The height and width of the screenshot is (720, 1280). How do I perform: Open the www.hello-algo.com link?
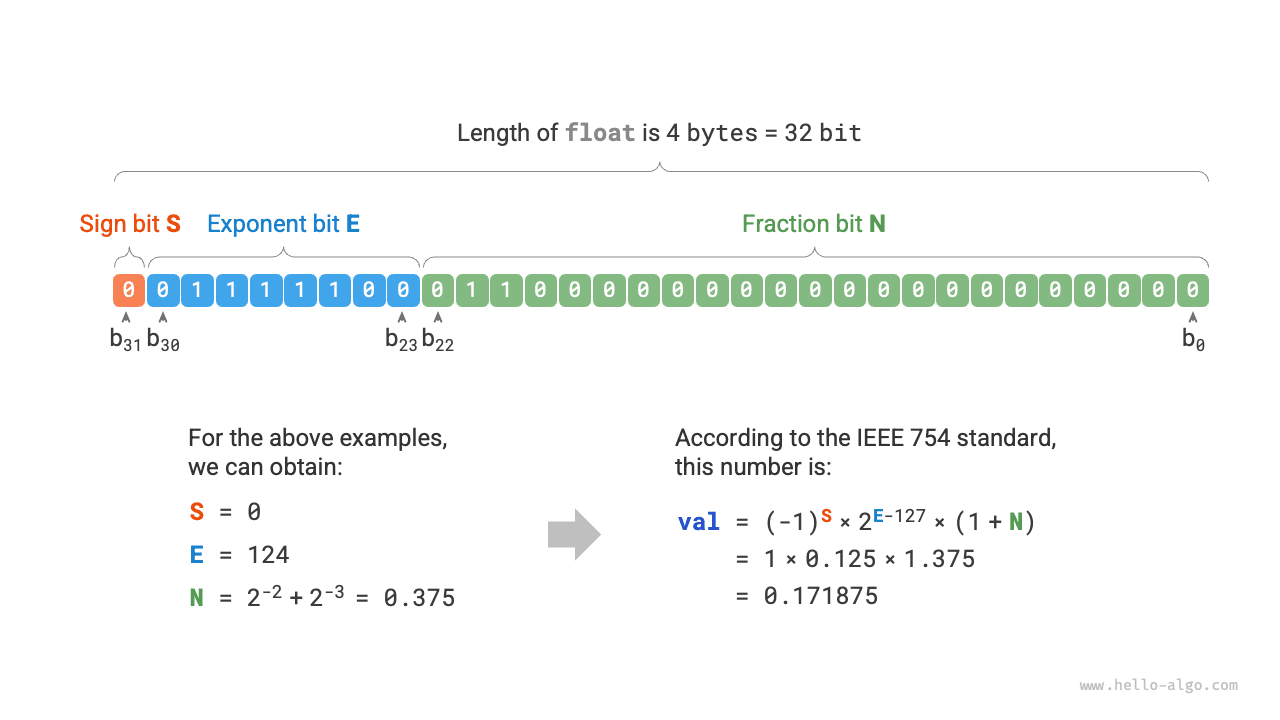[x=1158, y=686]
